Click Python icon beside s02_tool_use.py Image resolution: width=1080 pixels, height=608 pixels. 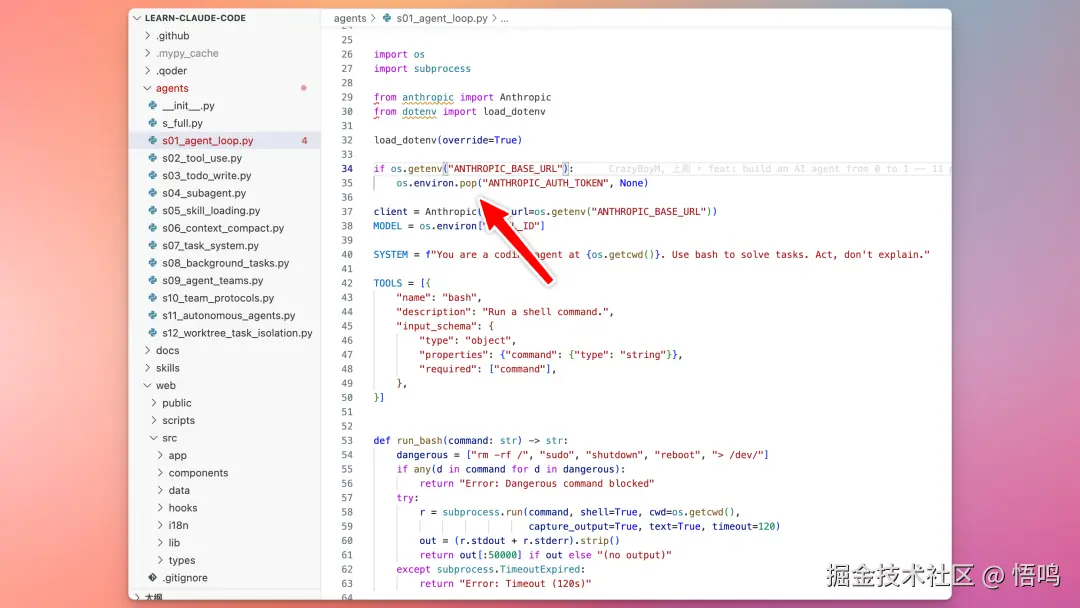153,158
